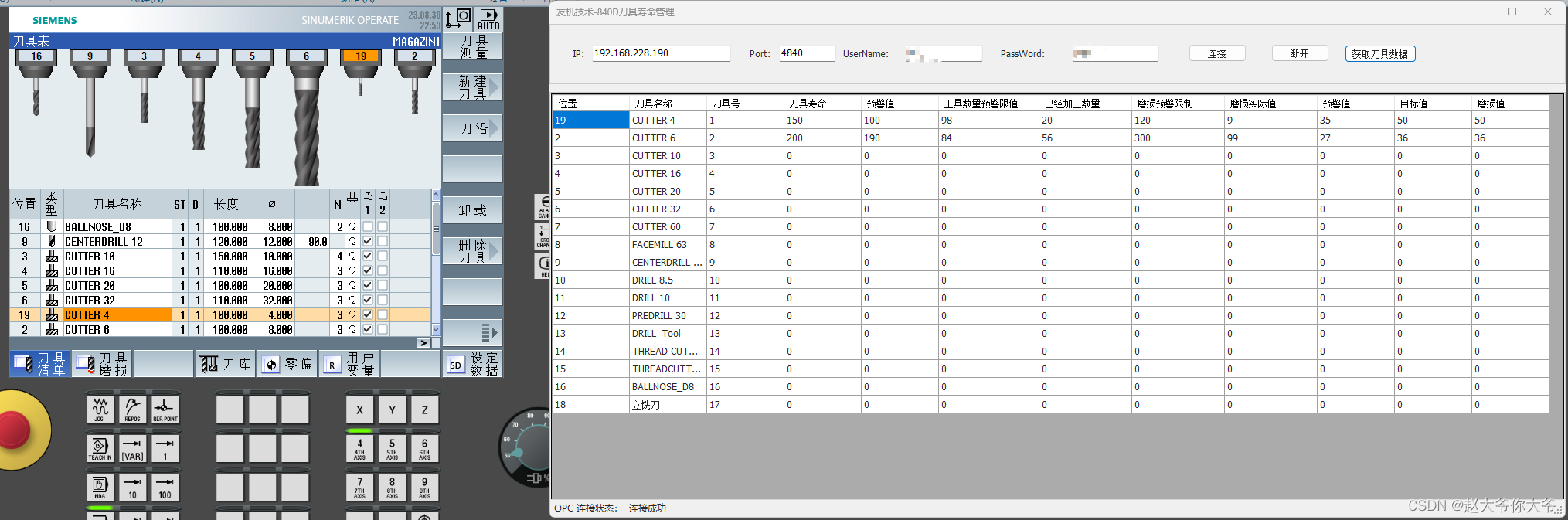Screen dimensions: 1568x520
Task: Uncheck column 1 checkbox for CENTERDRILL 12
Action: point(368,241)
